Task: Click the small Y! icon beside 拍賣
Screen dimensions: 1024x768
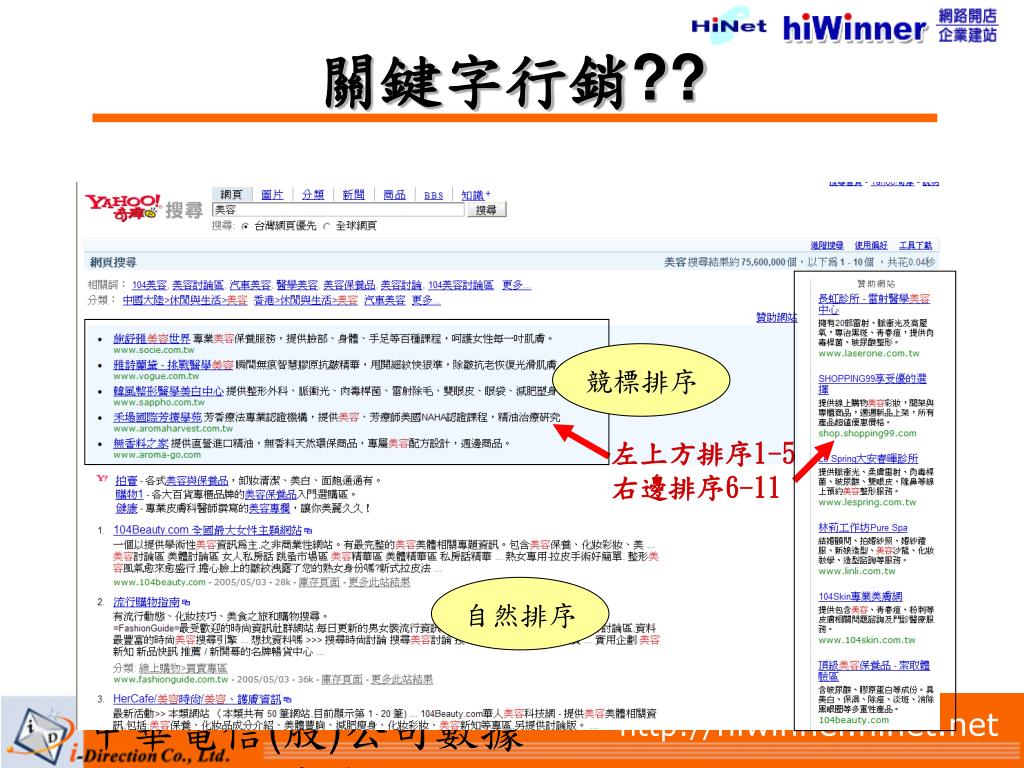Action: pyautogui.click(x=101, y=479)
